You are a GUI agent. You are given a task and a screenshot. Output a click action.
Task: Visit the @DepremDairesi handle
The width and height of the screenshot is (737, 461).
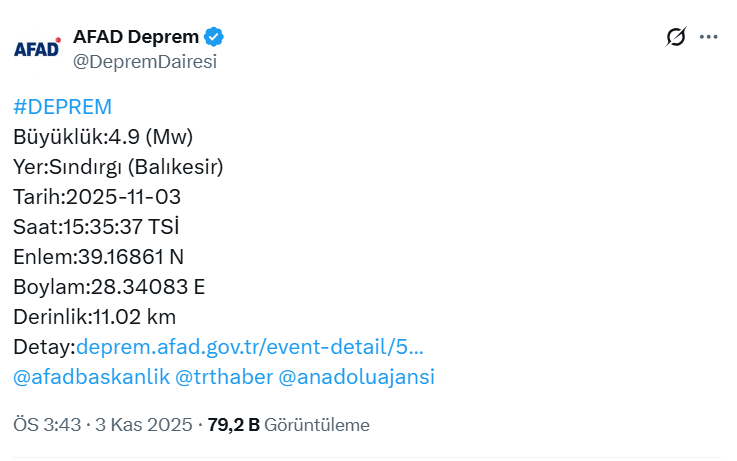145,61
